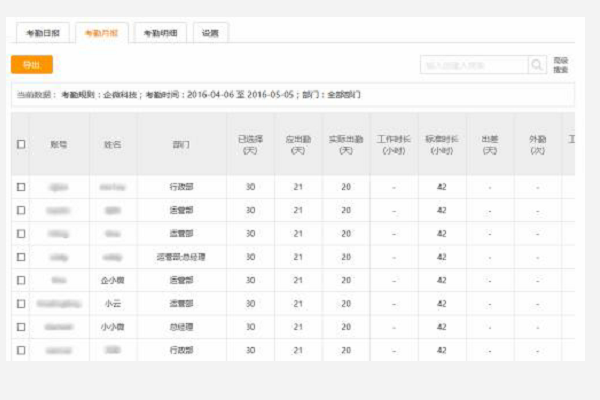Click value 42 in 运营部-总经理 row
The height and width of the screenshot is (400, 600).
pyautogui.click(x=442, y=257)
